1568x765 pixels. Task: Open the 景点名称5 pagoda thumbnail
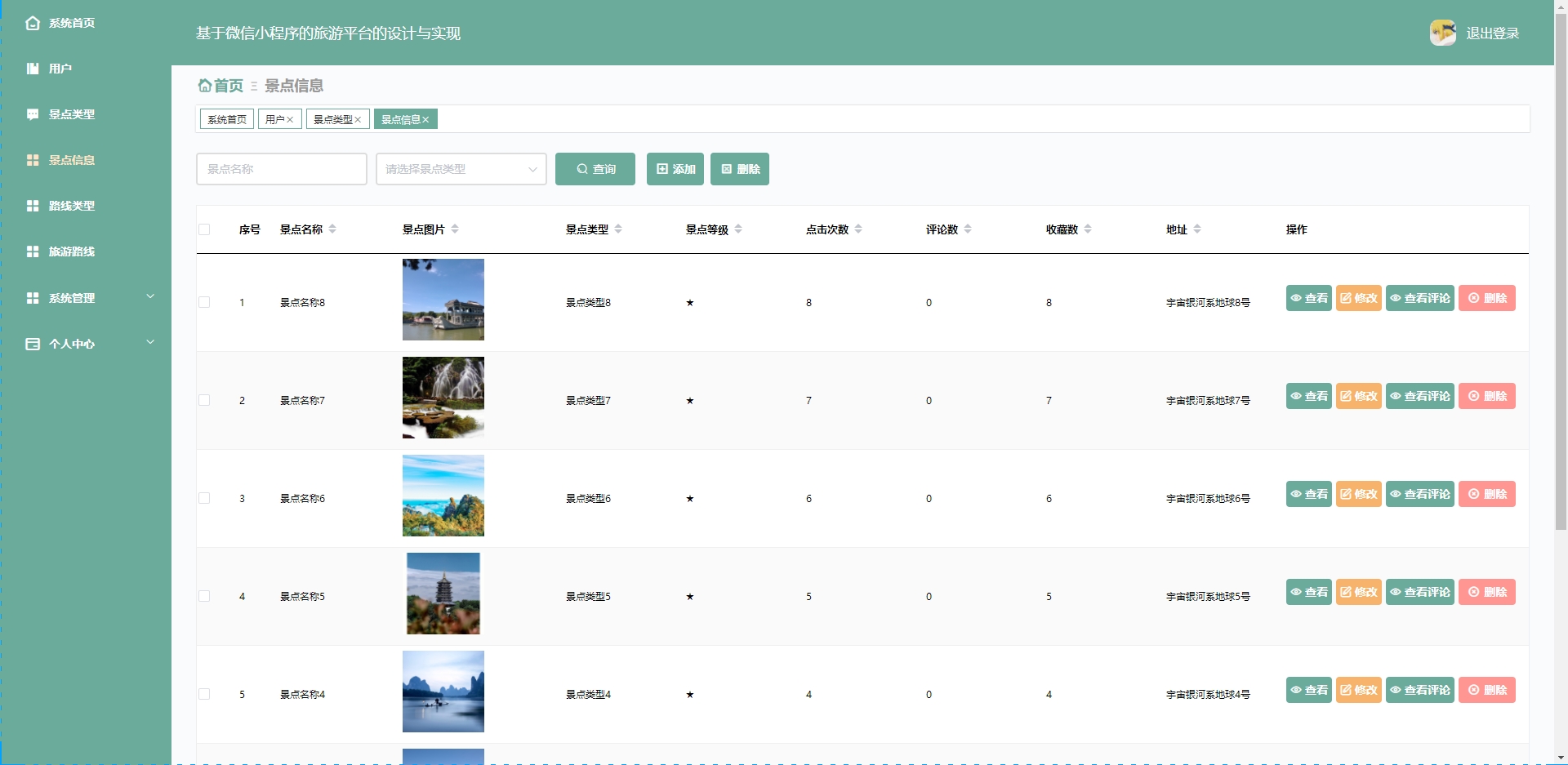[443, 594]
